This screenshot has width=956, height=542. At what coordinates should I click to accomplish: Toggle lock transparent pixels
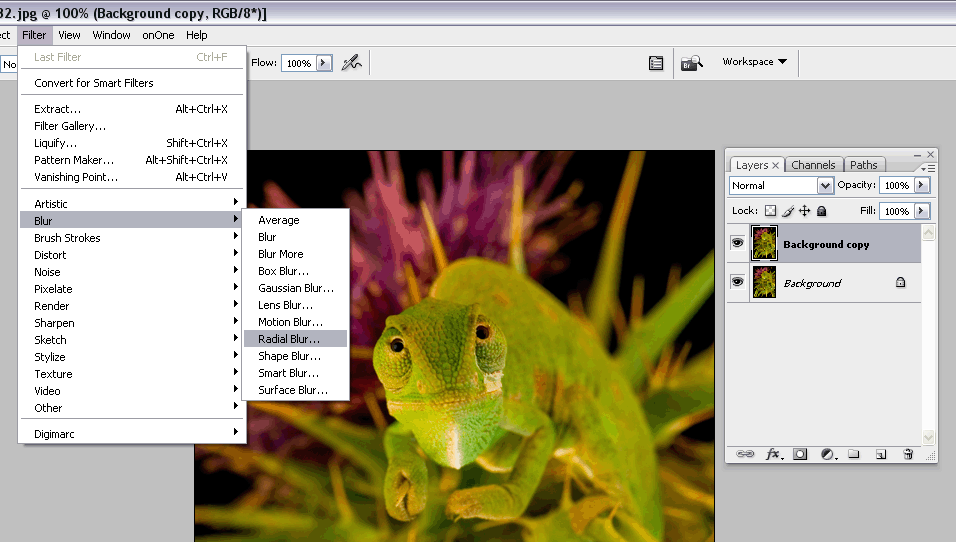tap(770, 211)
